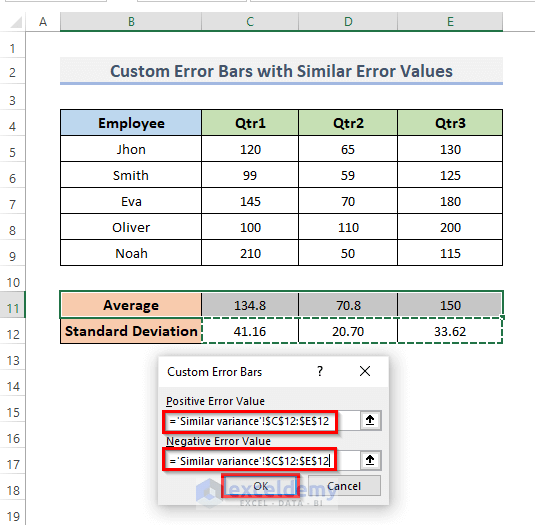Select Oliver's Qtr3 value 200
Screen dimensions: 535x525
tap(450, 227)
